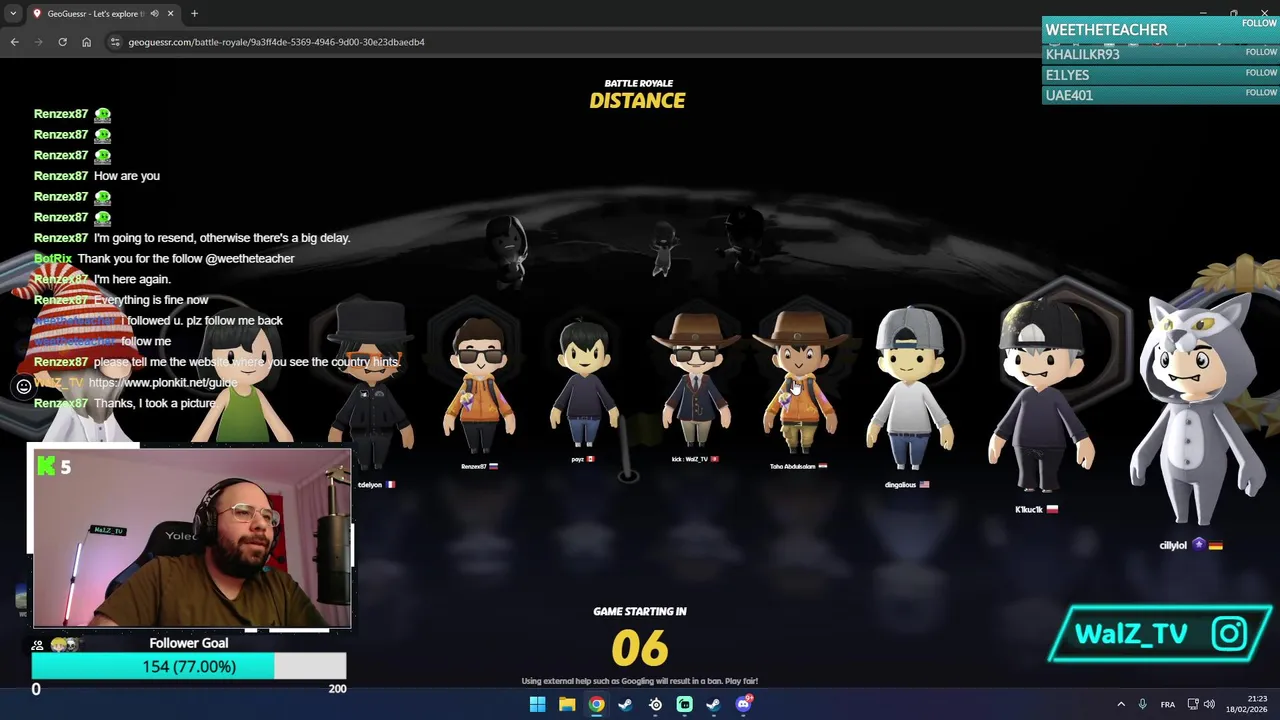Click the Follower Goal progress bar
Image resolution: width=1280 pixels, height=720 pixels.
pyautogui.click(x=189, y=666)
